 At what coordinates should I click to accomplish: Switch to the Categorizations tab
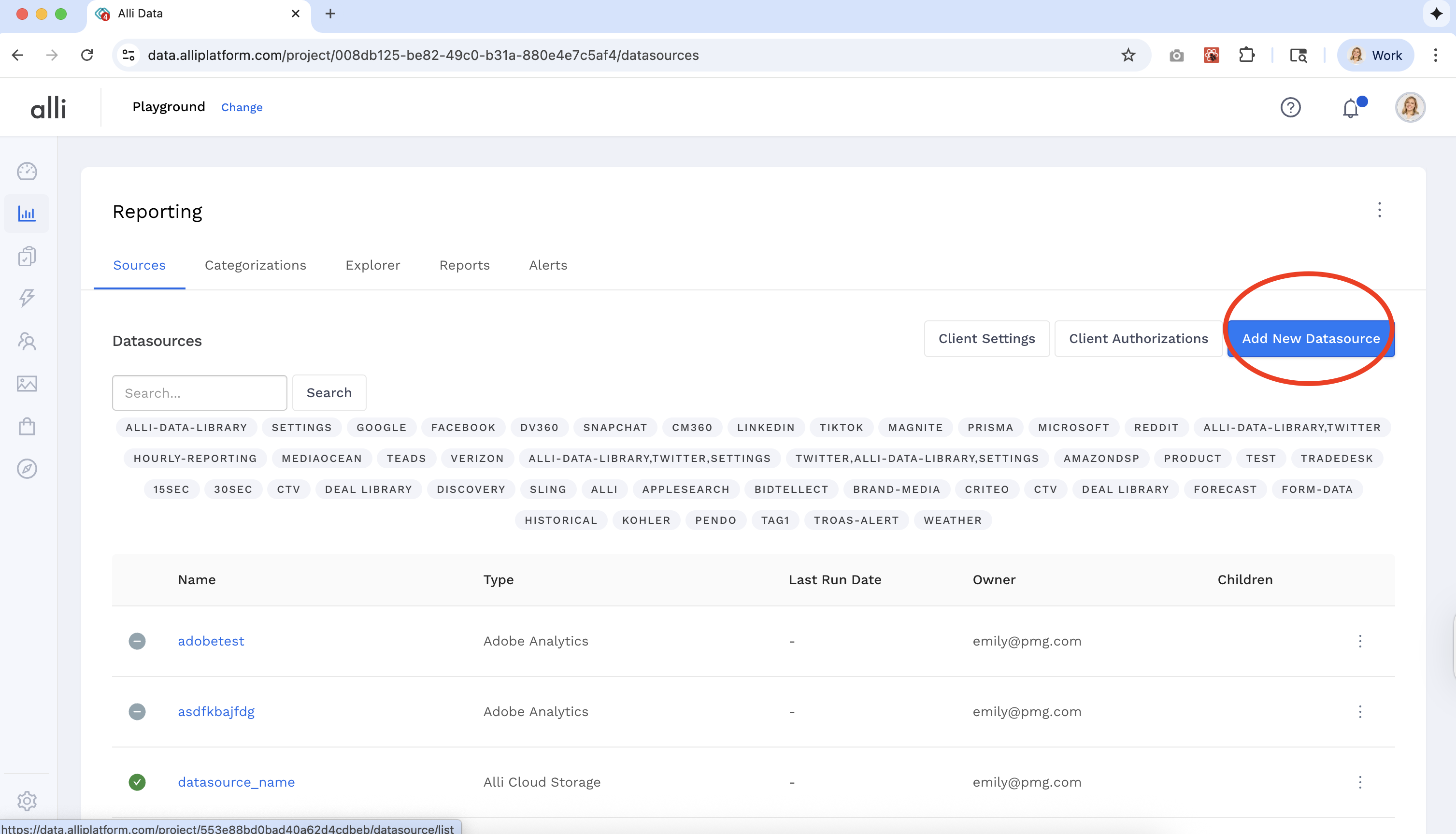pos(256,265)
